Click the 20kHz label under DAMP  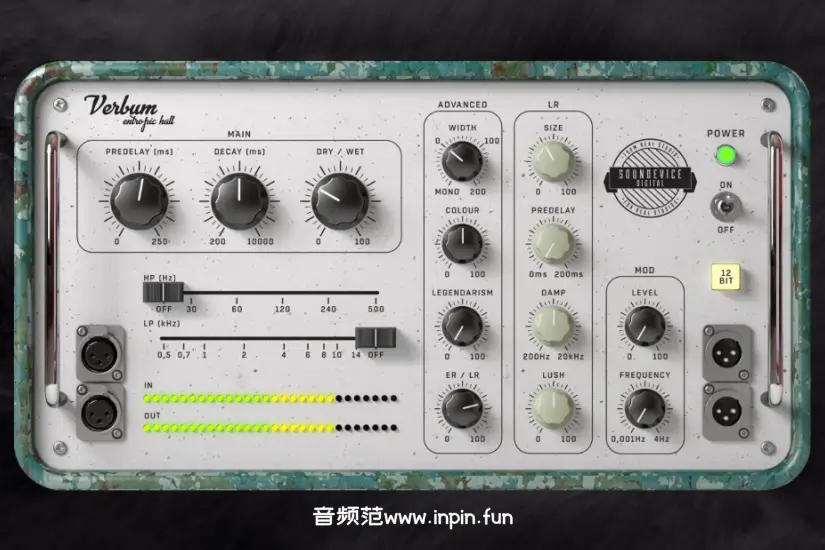click(x=570, y=356)
